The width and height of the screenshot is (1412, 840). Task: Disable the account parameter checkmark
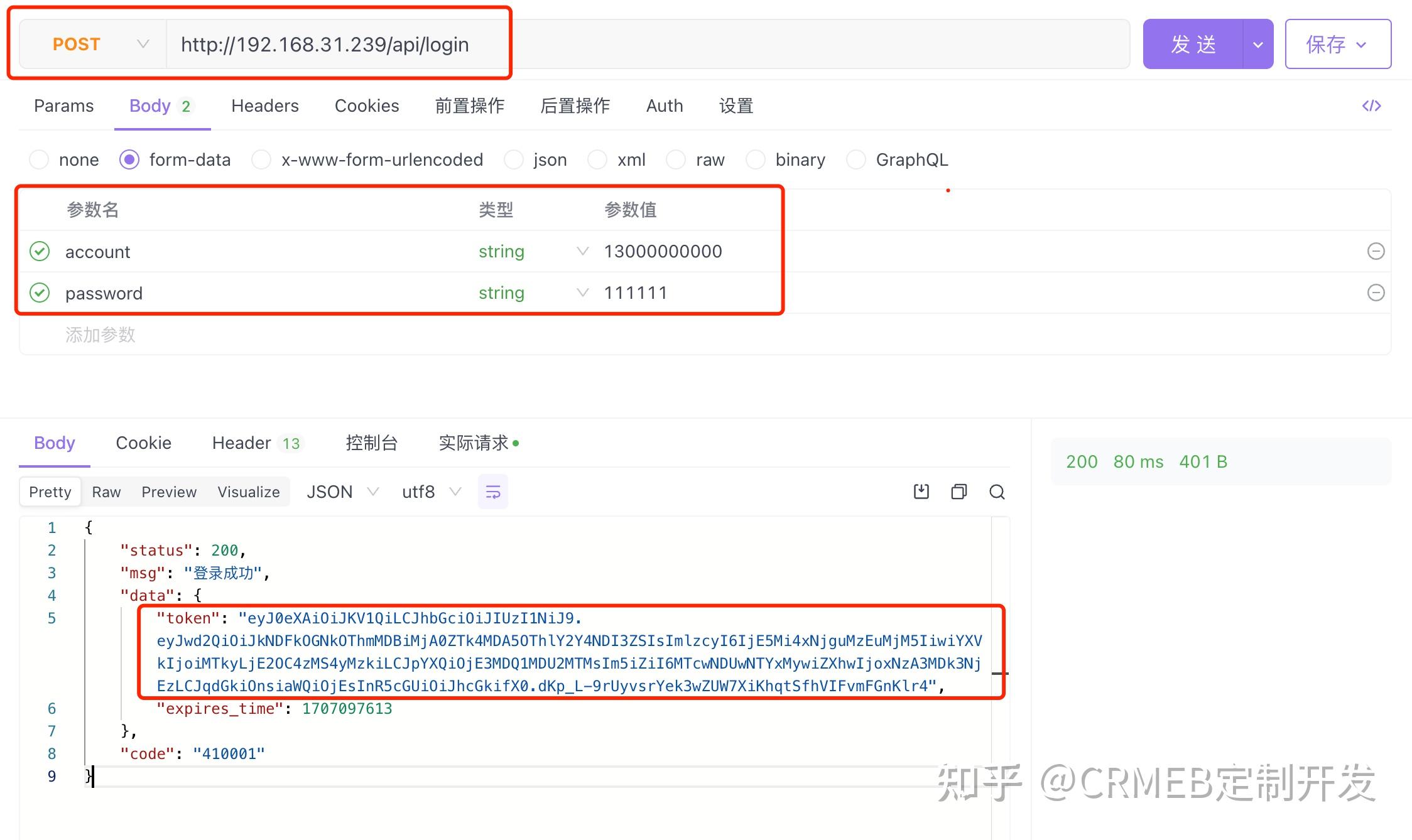(39, 251)
